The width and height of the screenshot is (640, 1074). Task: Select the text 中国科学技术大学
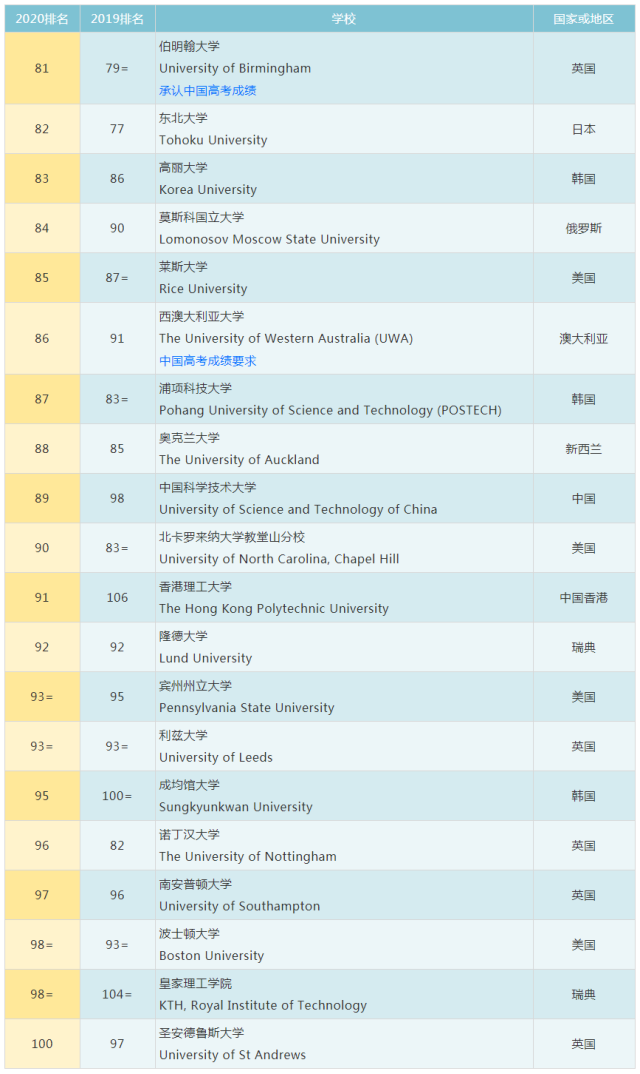208,488
